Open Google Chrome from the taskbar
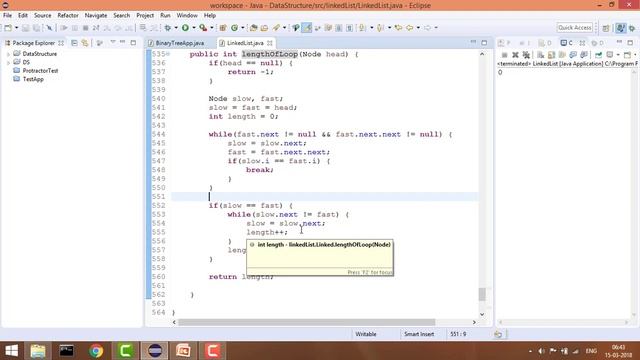 tap(96, 351)
